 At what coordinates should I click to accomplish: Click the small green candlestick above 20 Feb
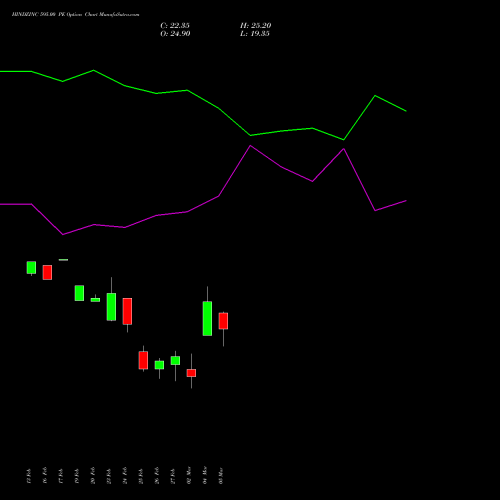tap(95, 300)
